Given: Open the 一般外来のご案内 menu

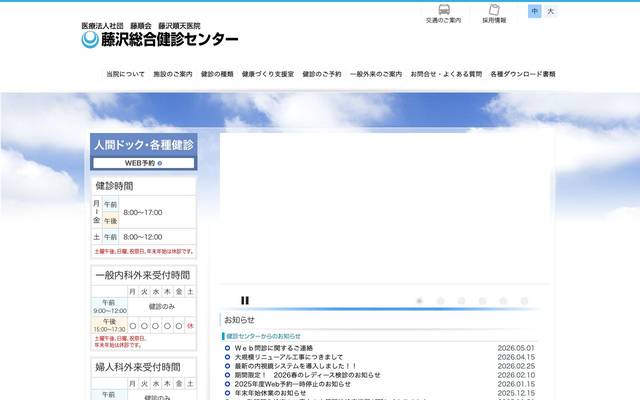Looking at the screenshot, I should [376, 74].
